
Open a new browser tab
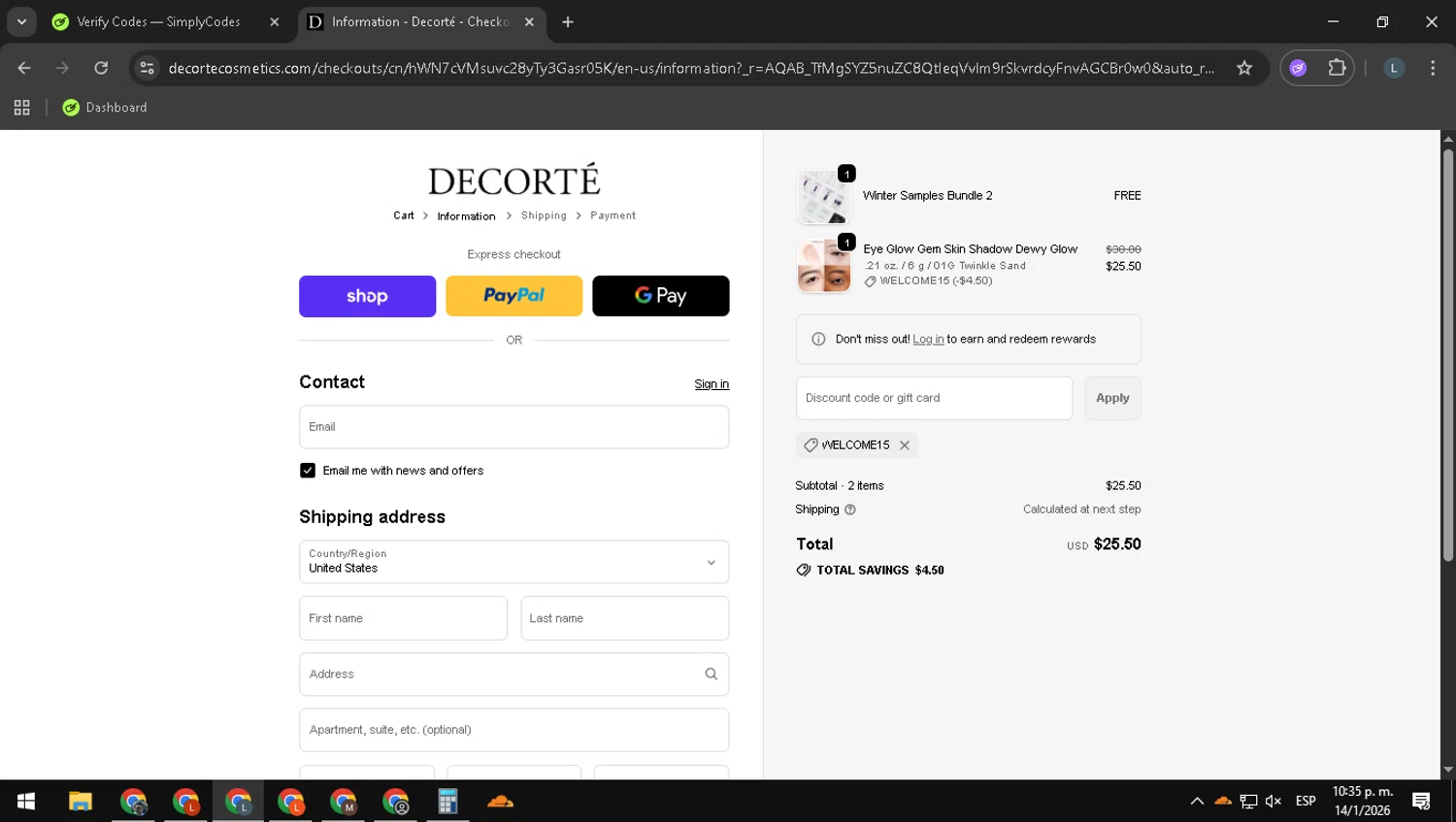point(568,21)
